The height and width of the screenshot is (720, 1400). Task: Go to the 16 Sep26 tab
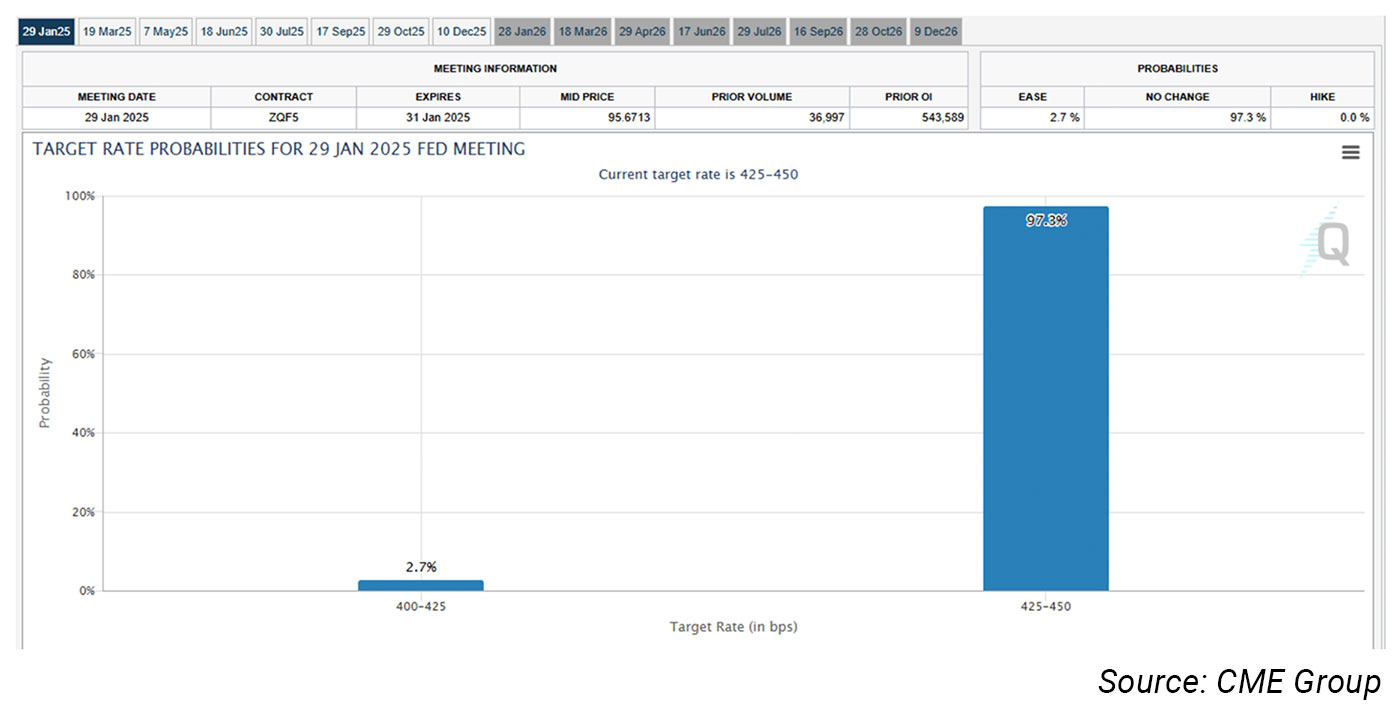[x=818, y=32]
